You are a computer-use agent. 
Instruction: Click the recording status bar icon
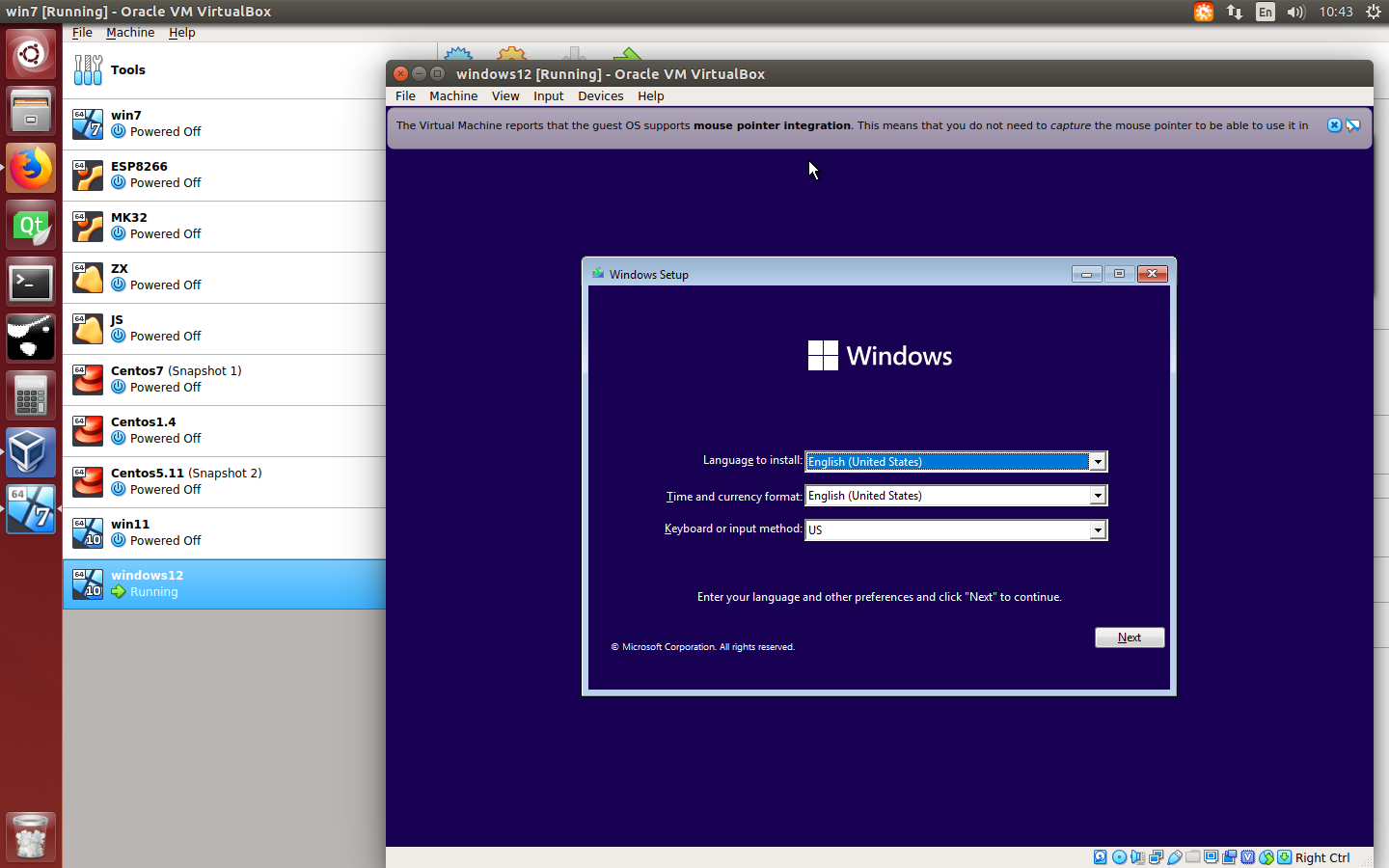1229,856
